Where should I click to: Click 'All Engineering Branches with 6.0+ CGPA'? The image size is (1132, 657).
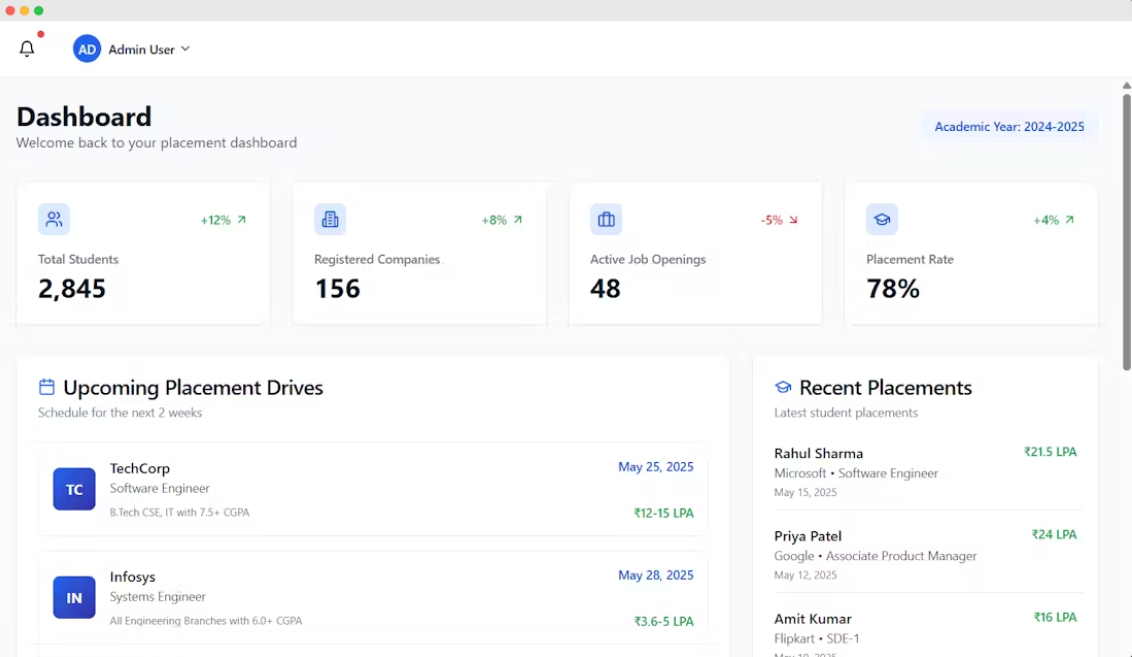pos(206,620)
